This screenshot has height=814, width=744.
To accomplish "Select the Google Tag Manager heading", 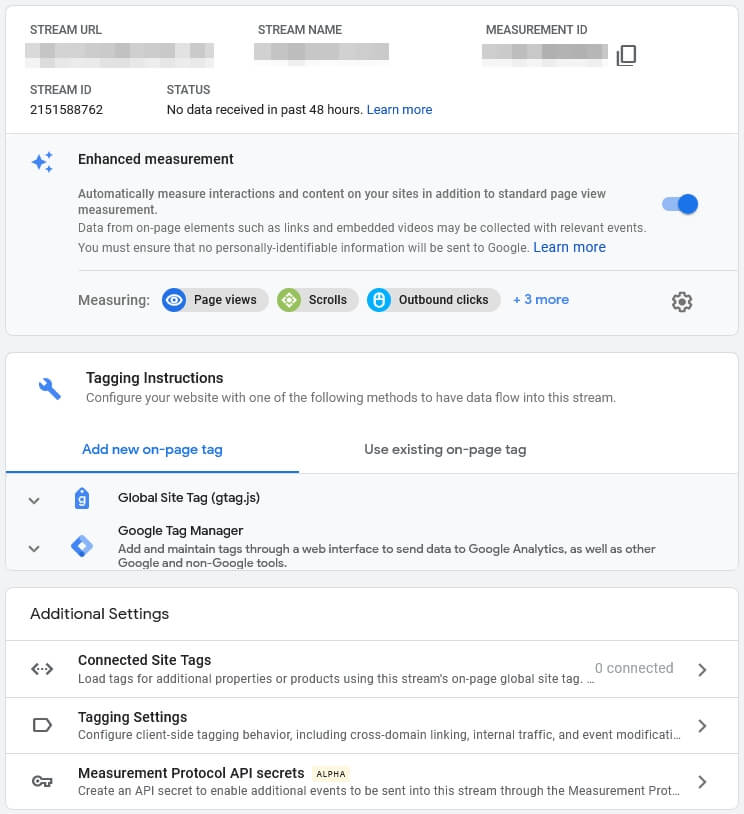I will [180, 531].
